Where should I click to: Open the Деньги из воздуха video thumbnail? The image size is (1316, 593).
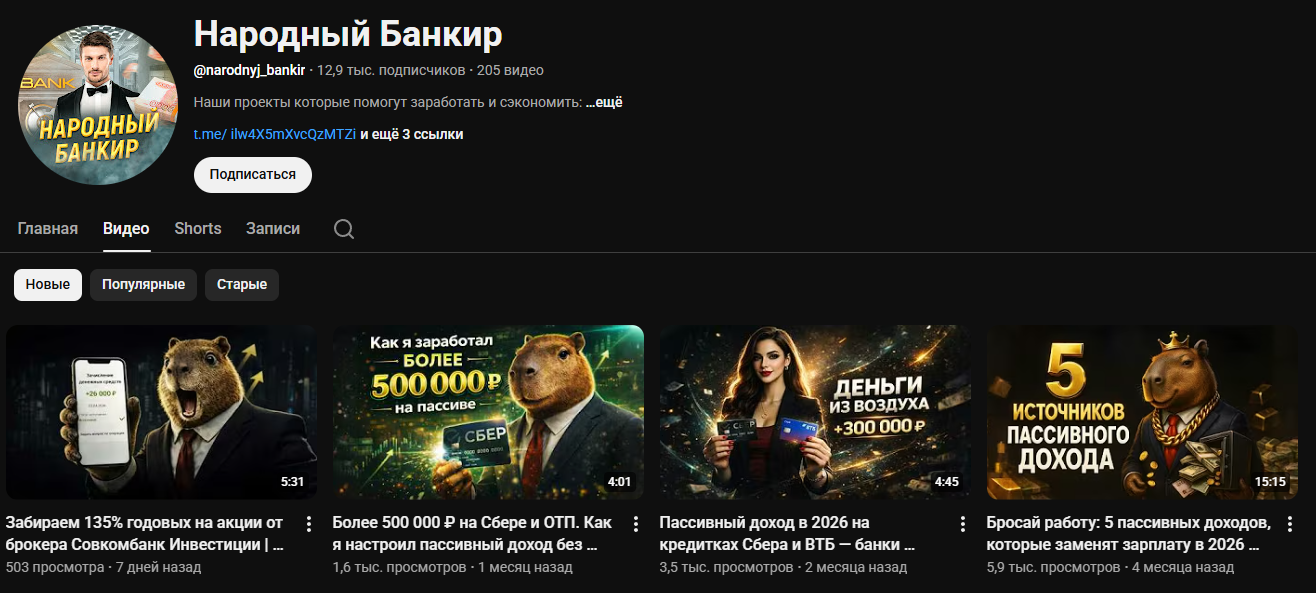click(x=815, y=412)
